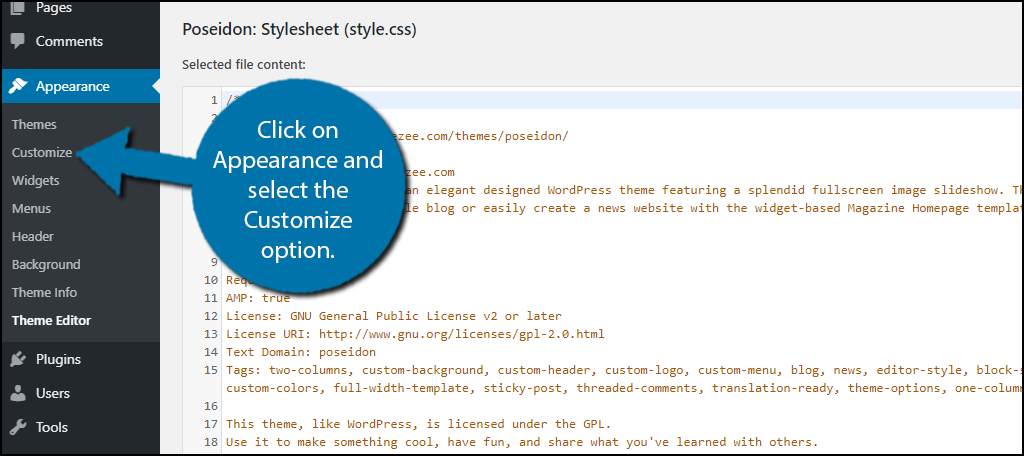The image size is (1024, 456).
Task: Click the License URI gpl-2.0.html line
Action: point(415,334)
